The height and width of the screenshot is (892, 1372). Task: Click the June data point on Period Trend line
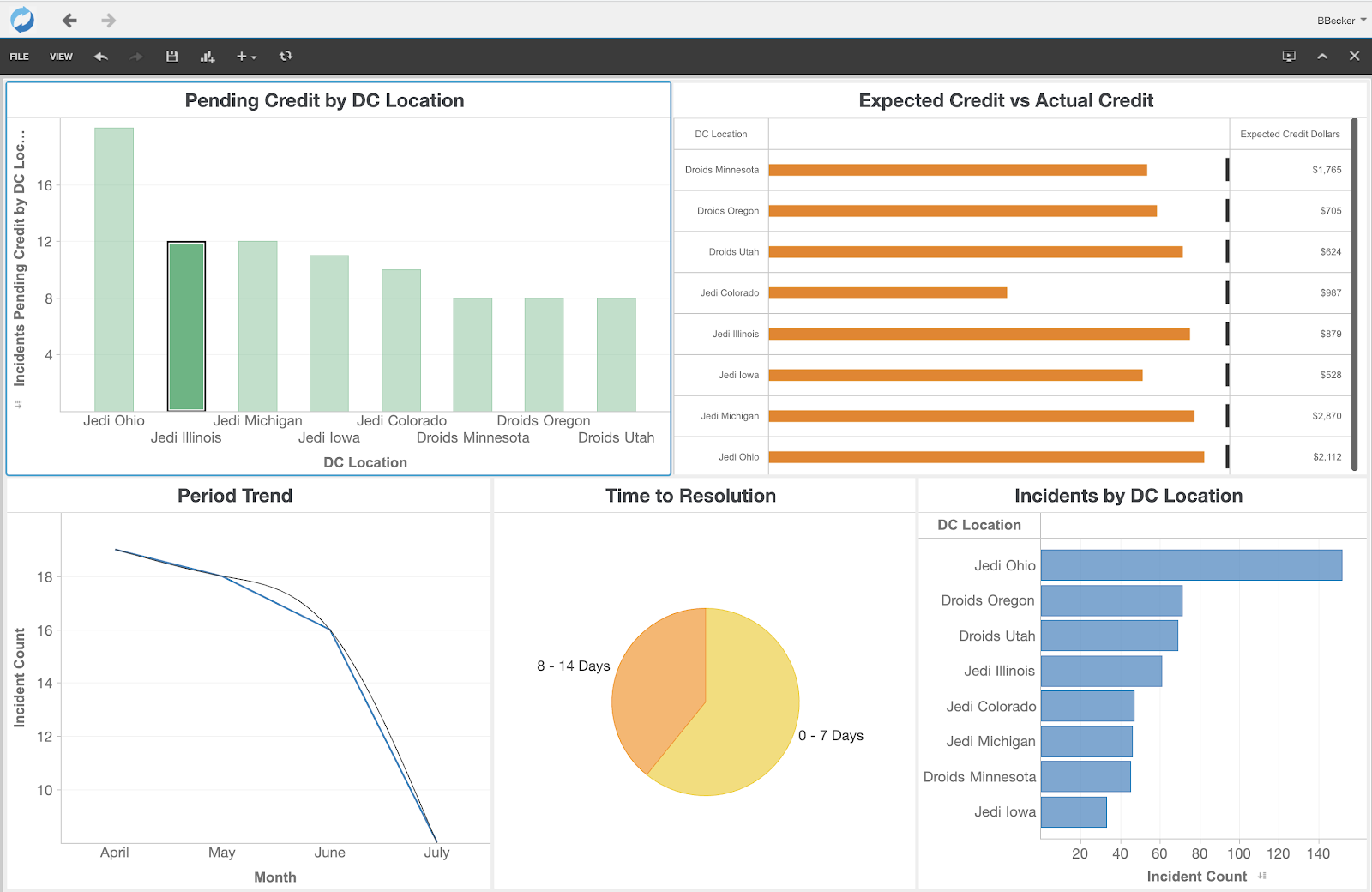click(x=330, y=630)
